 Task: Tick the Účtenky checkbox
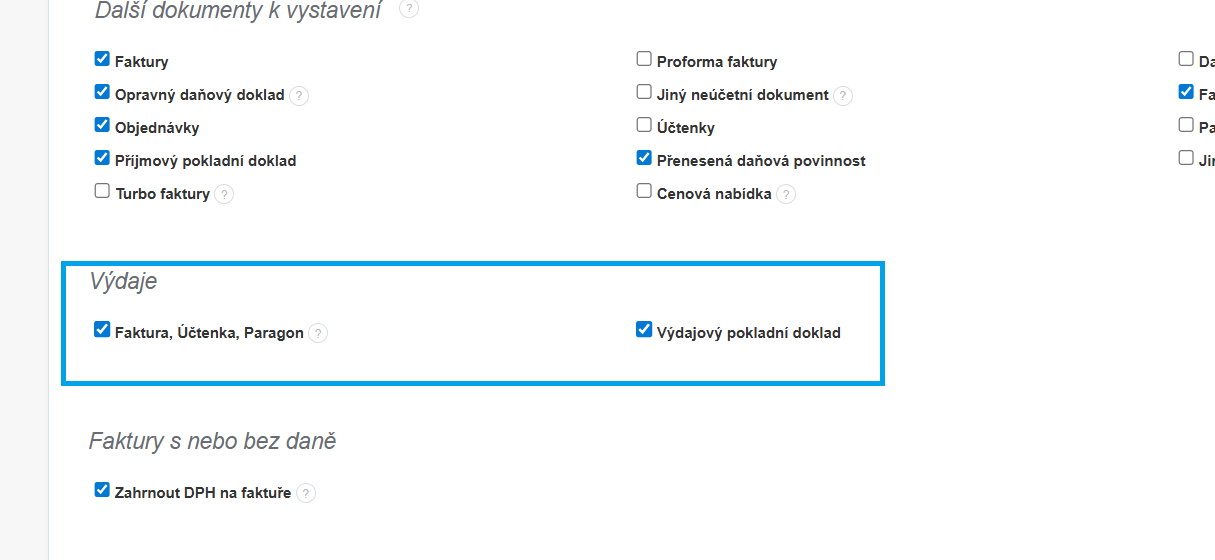coord(644,125)
